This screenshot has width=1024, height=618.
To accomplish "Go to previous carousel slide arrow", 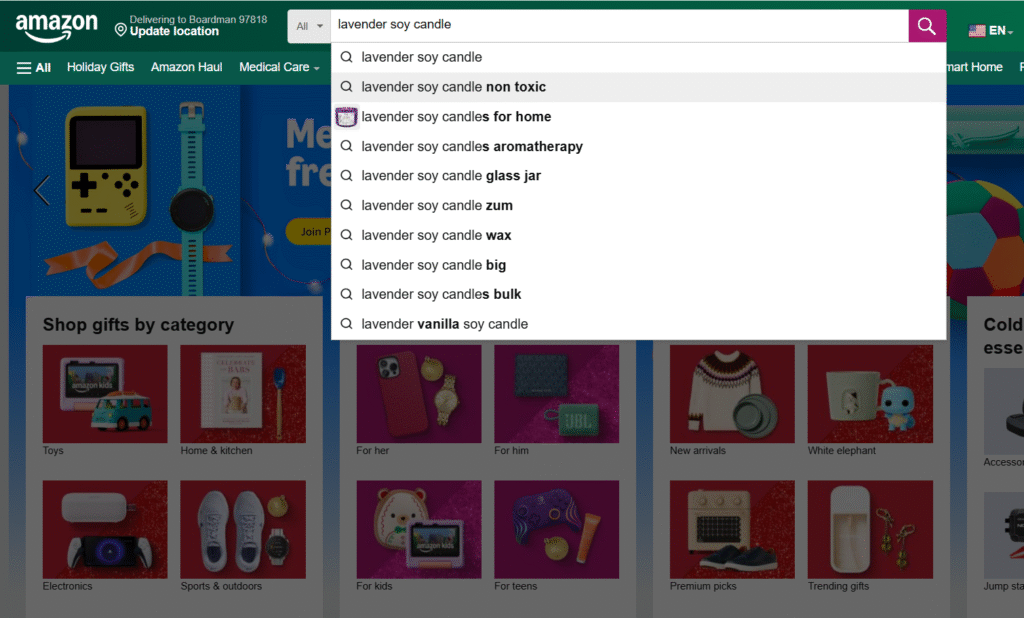I will (x=42, y=190).
